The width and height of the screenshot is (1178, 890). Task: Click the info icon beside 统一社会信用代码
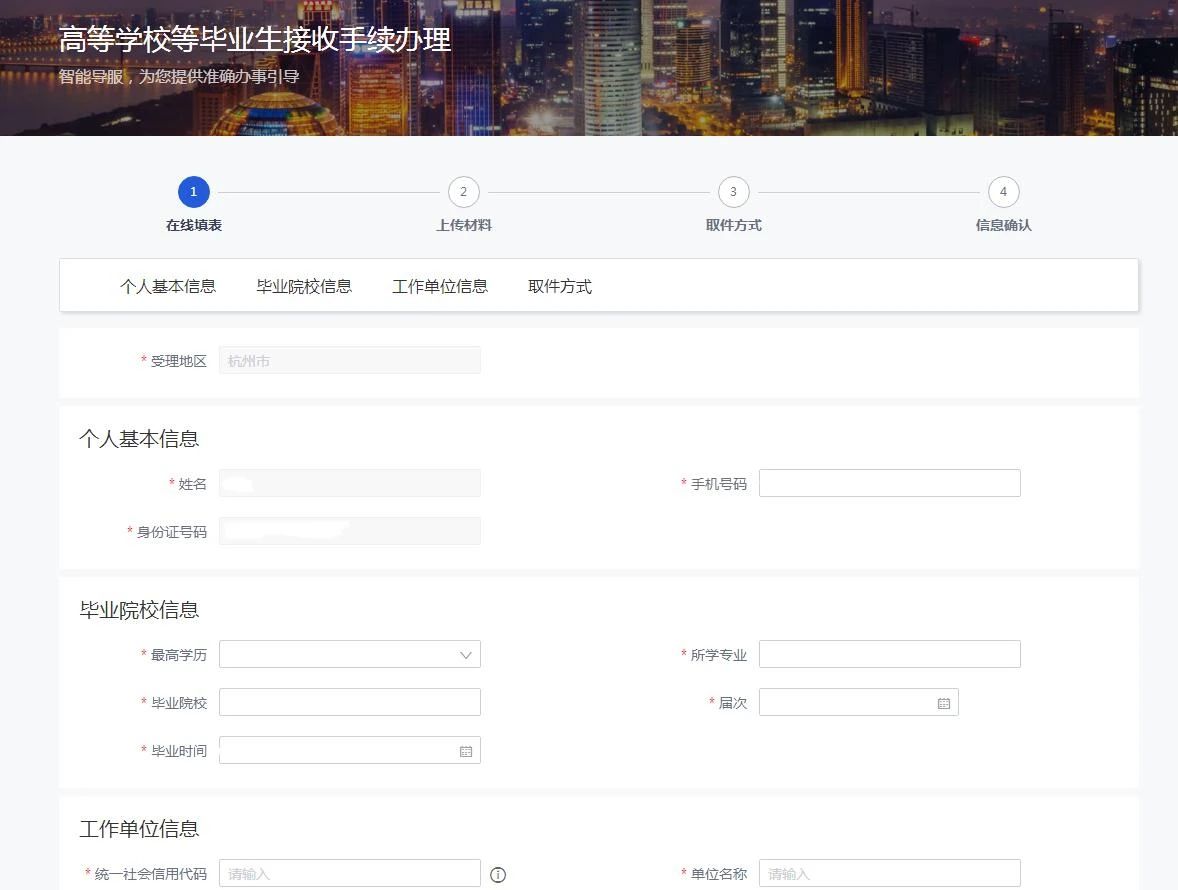498,875
